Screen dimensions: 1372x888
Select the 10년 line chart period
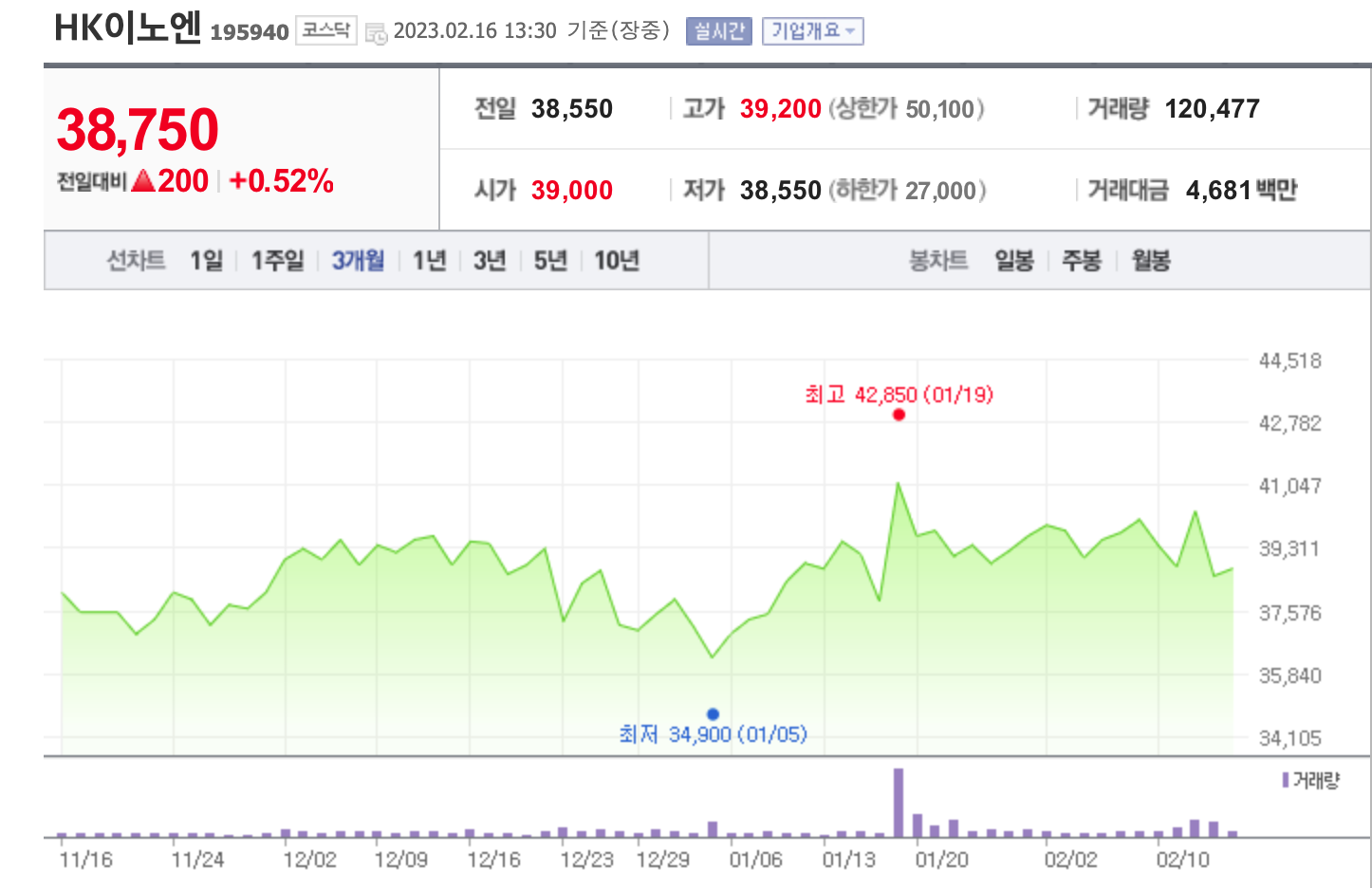(617, 260)
